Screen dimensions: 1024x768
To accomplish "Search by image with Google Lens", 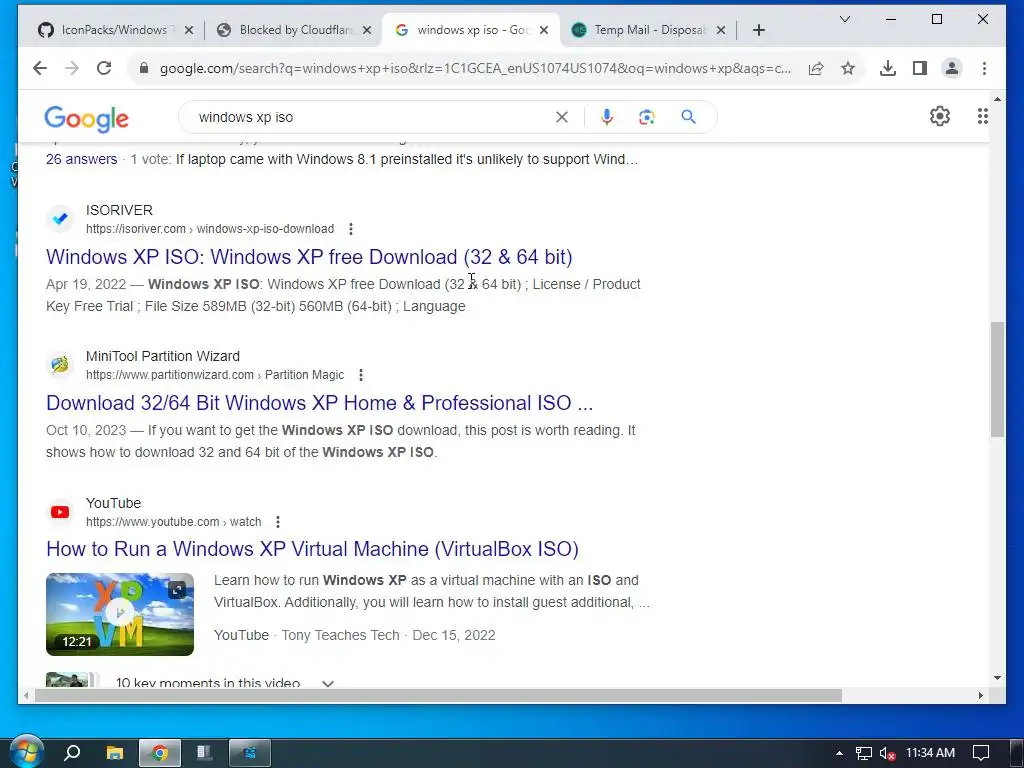I will (x=647, y=117).
